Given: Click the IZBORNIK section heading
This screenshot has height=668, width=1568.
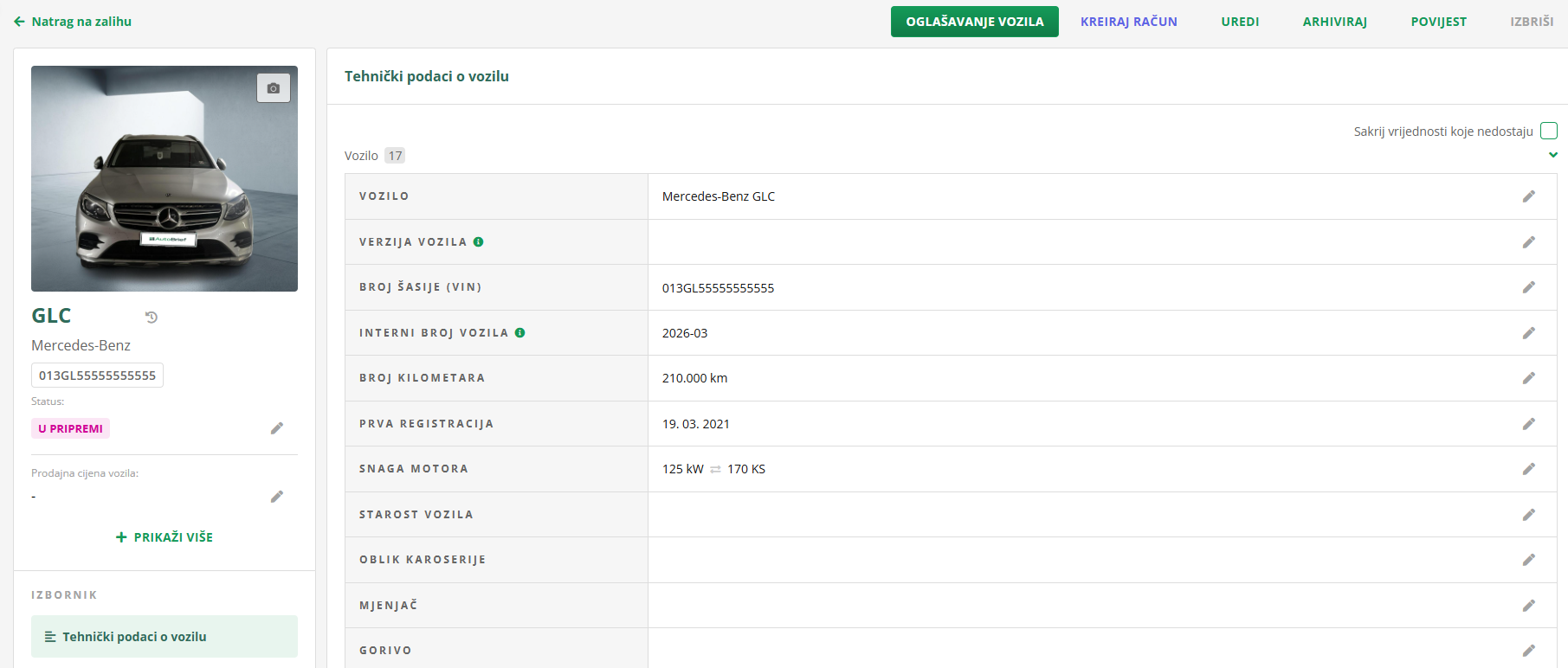Looking at the screenshot, I should coord(64,595).
